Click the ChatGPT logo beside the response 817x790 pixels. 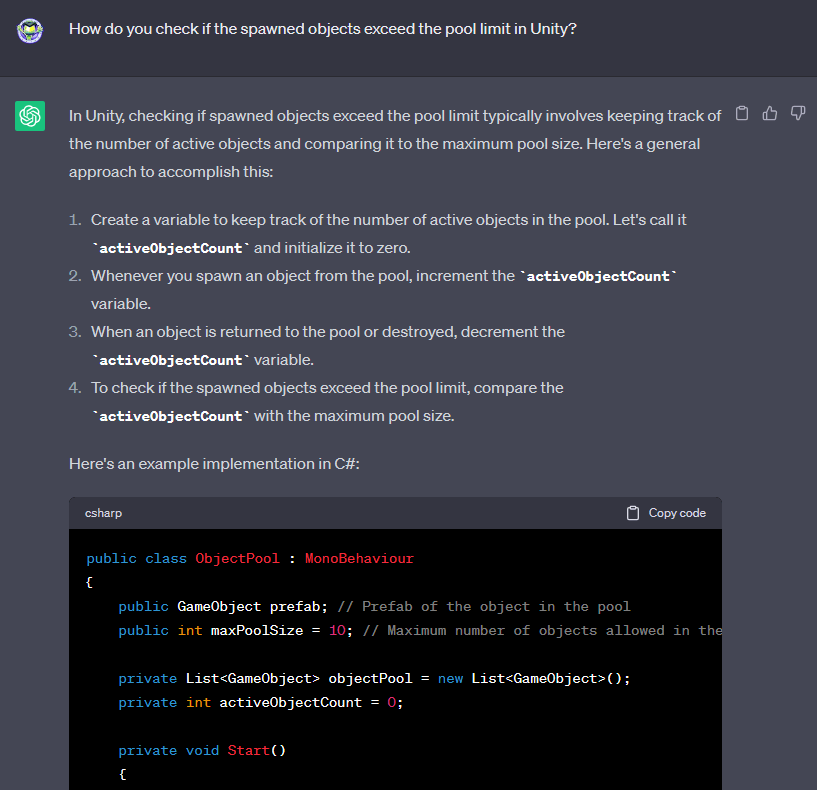[30, 117]
